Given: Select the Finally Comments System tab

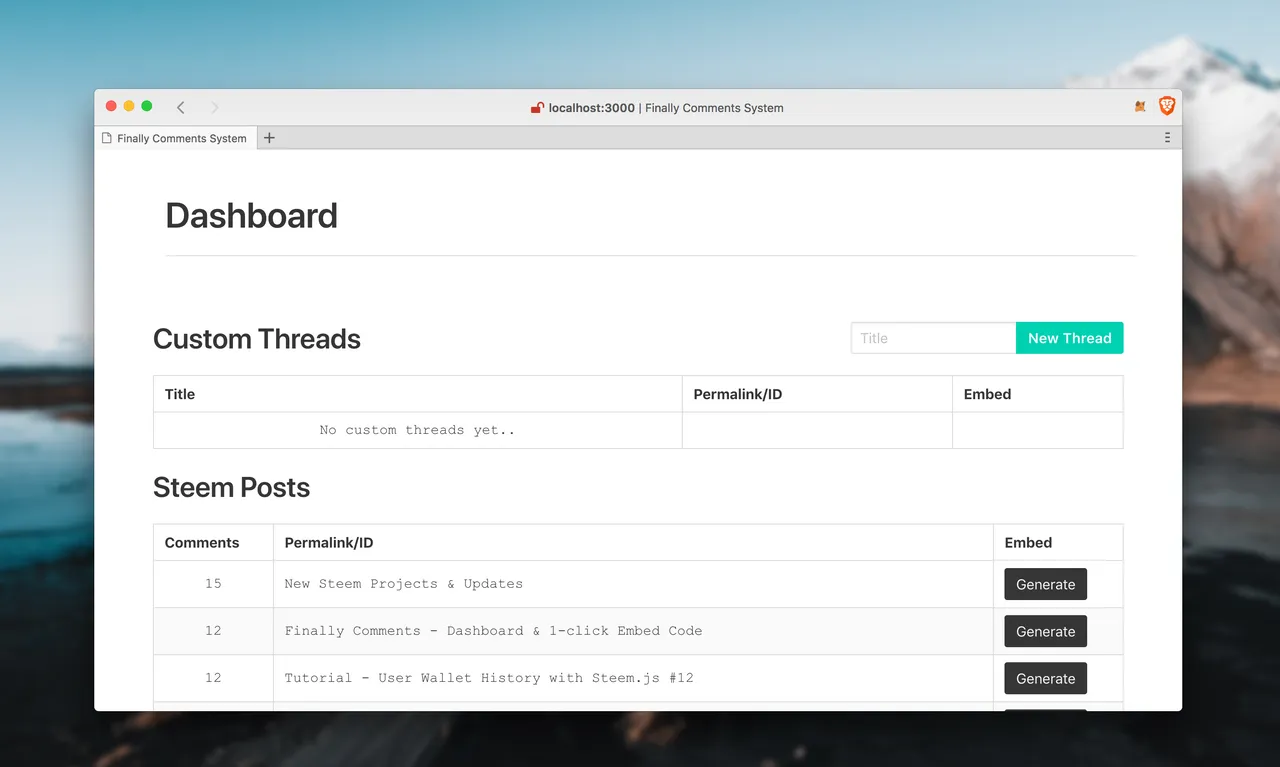Looking at the screenshot, I should click(176, 138).
